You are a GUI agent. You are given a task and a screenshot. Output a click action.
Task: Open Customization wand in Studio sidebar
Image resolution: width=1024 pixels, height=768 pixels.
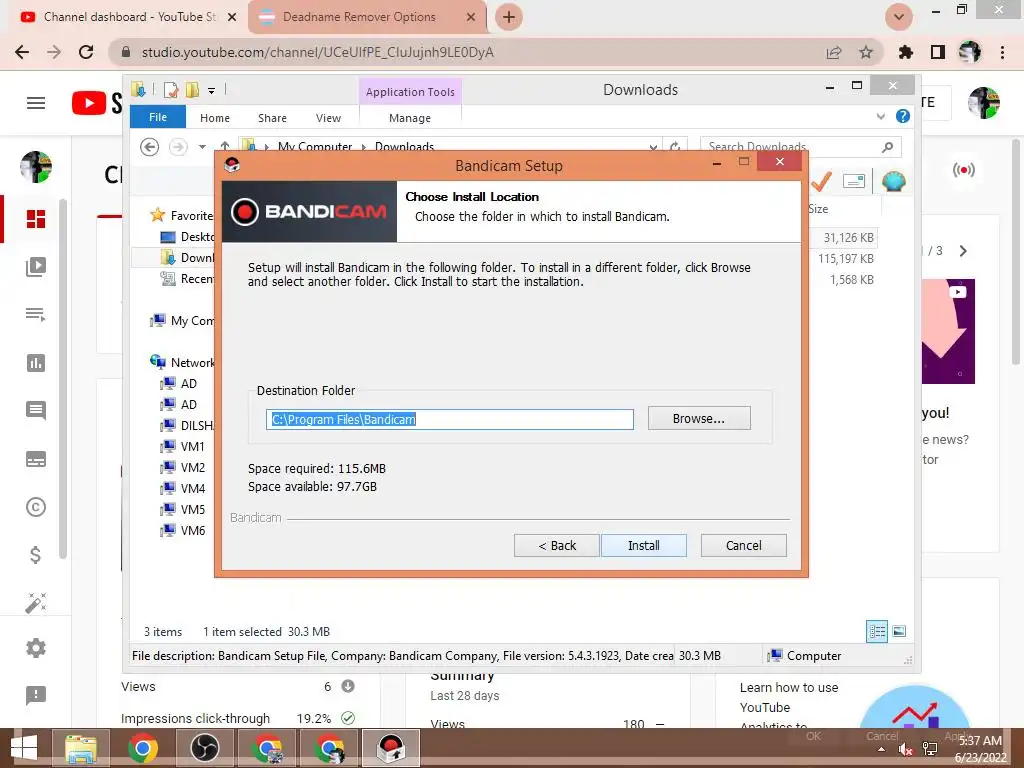click(36, 603)
